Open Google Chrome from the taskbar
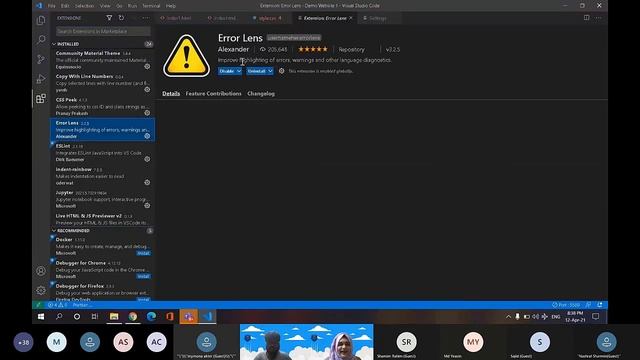The height and width of the screenshot is (360, 640). click(x=133, y=316)
